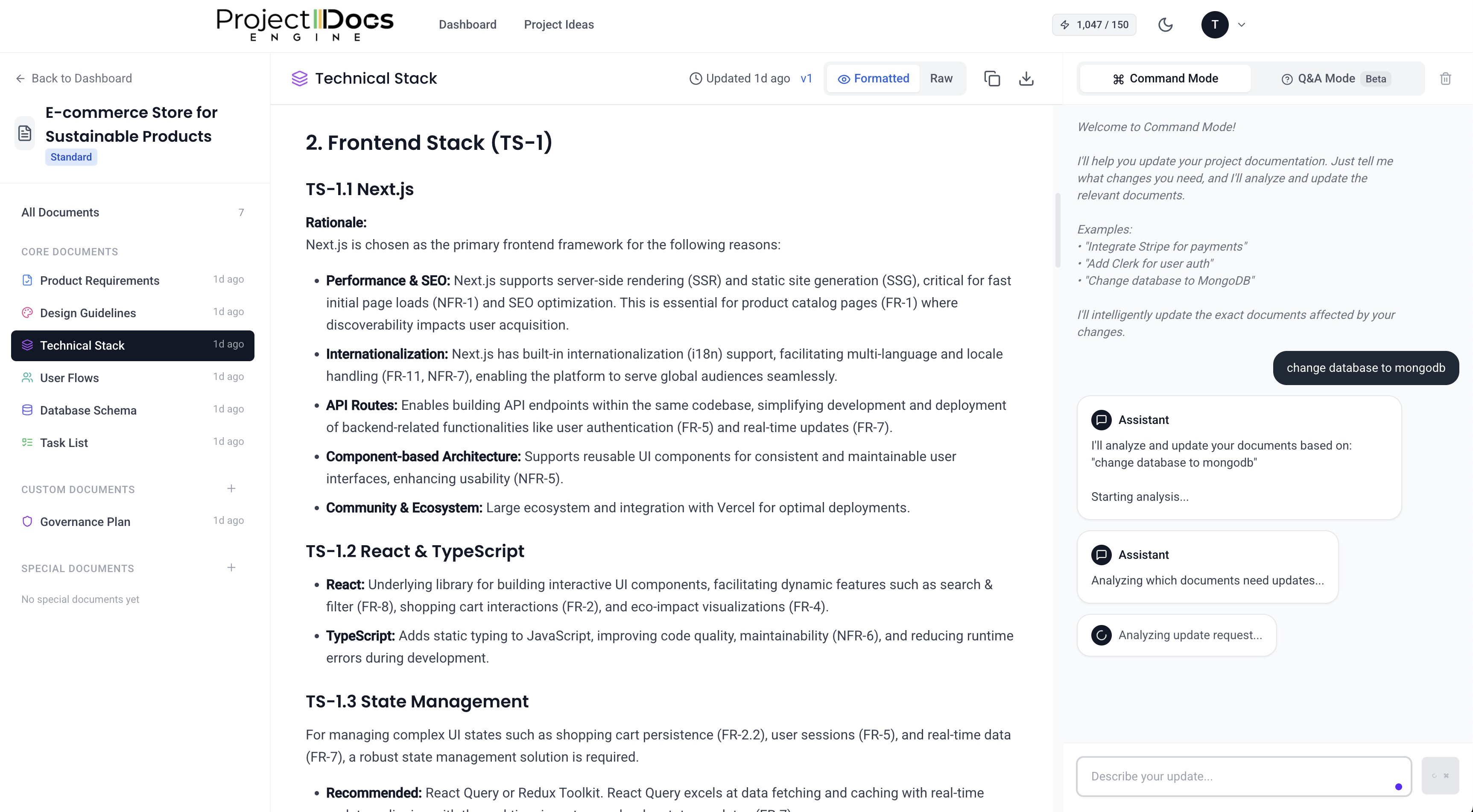The height and width of the screenshot is (812, 1473).
Task: Open the user account dropdown
Action: pyautogui.click(x=1223, y=25)
